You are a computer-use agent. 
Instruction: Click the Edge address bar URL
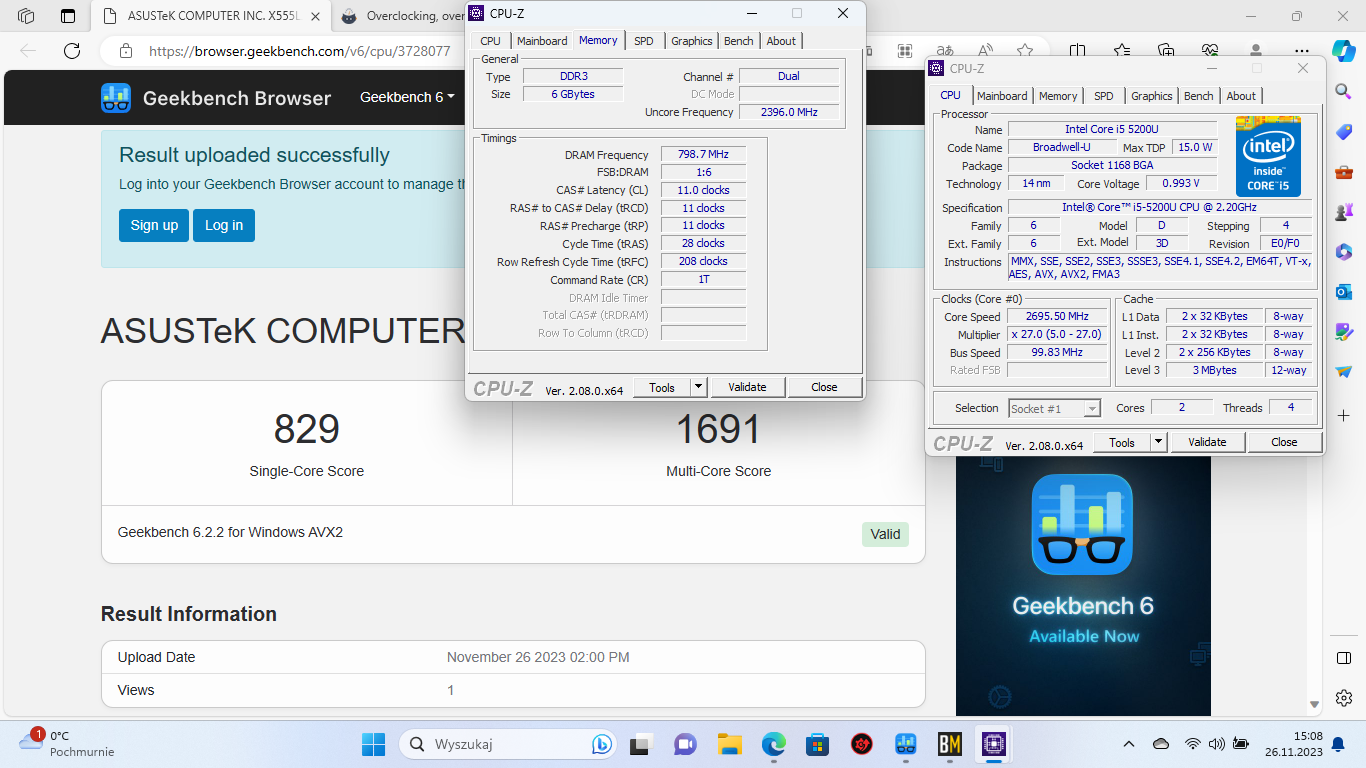300,51
